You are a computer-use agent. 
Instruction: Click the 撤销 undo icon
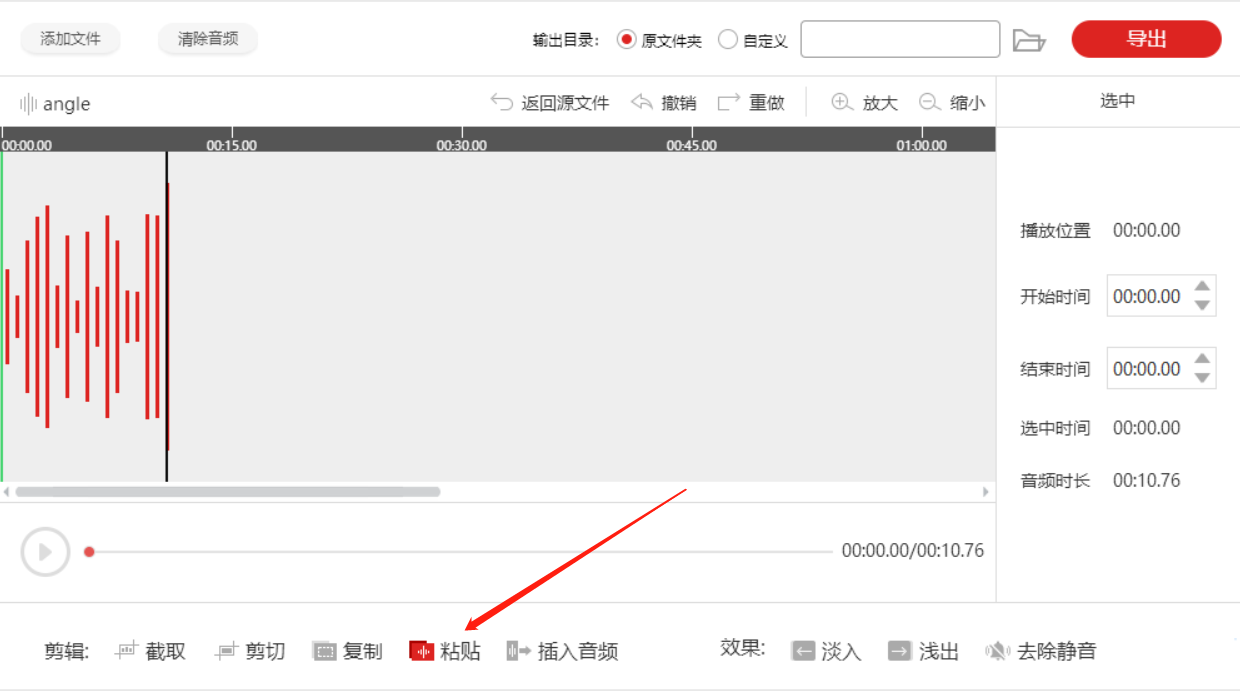coord(641,102)
